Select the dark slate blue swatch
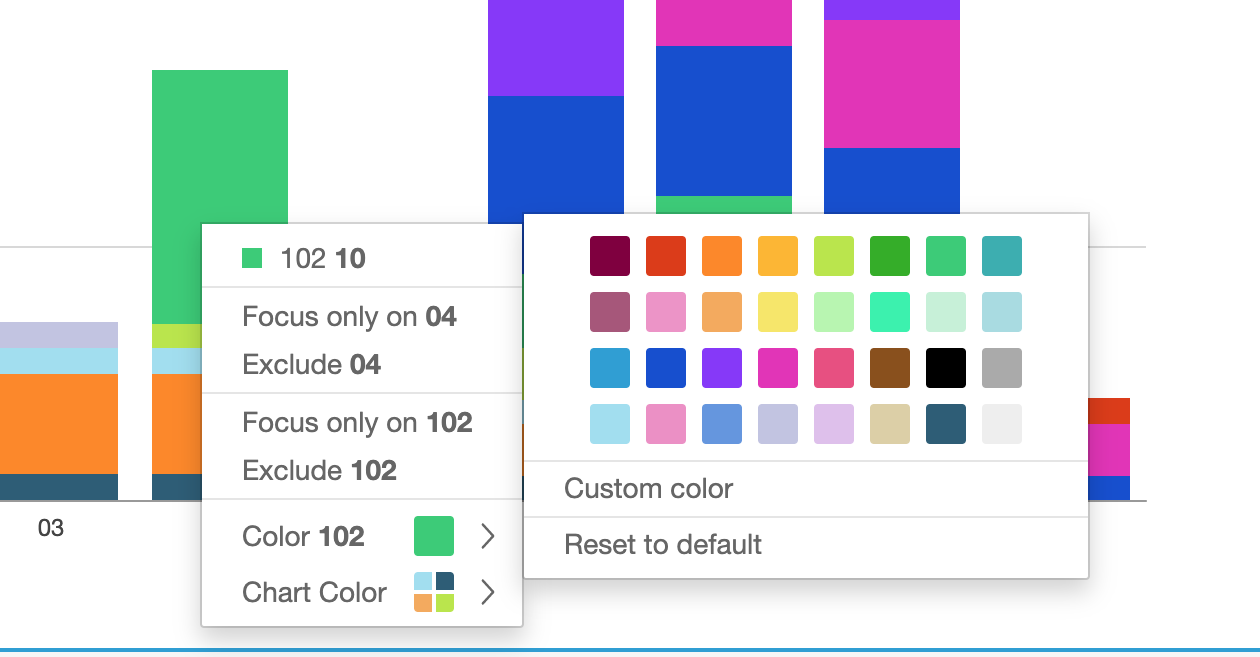Screen dimensions: 1260x657 tap(946, 424)
